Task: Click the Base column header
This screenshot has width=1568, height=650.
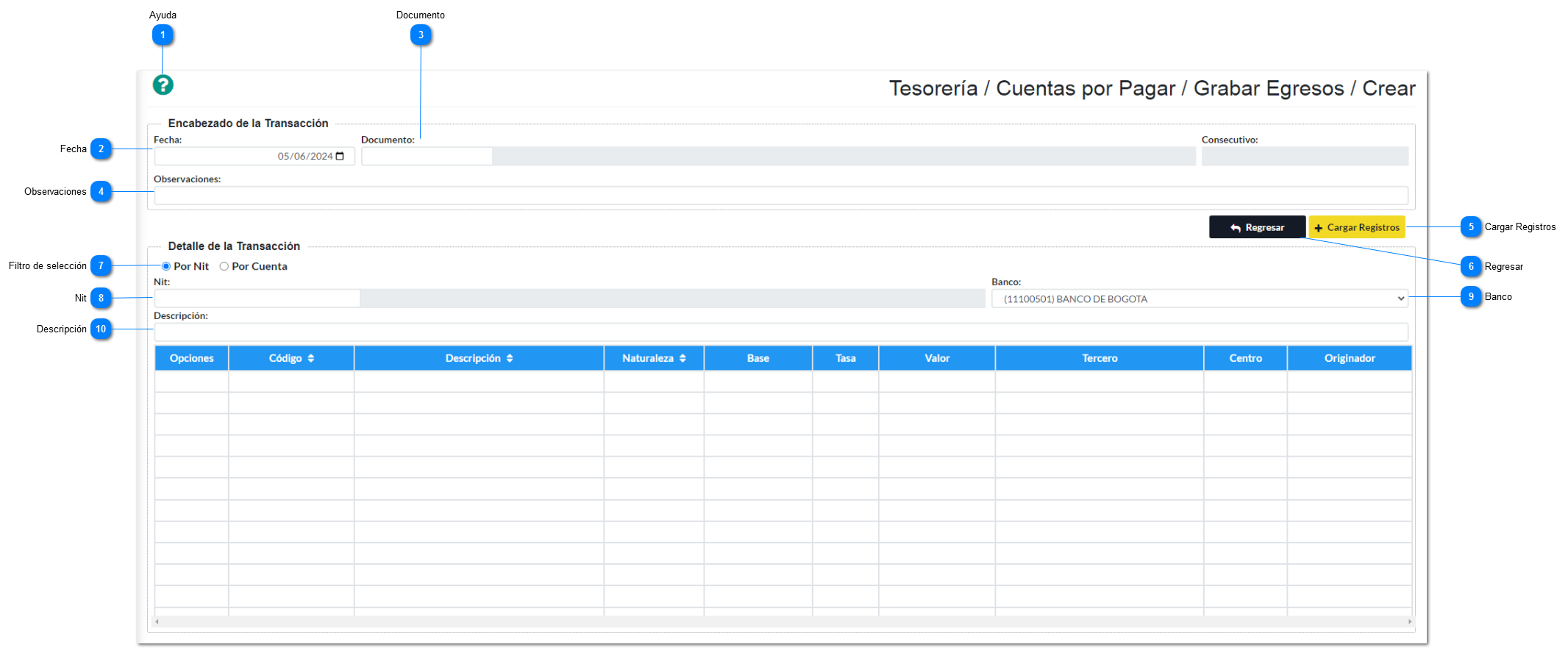Action: 758,358
